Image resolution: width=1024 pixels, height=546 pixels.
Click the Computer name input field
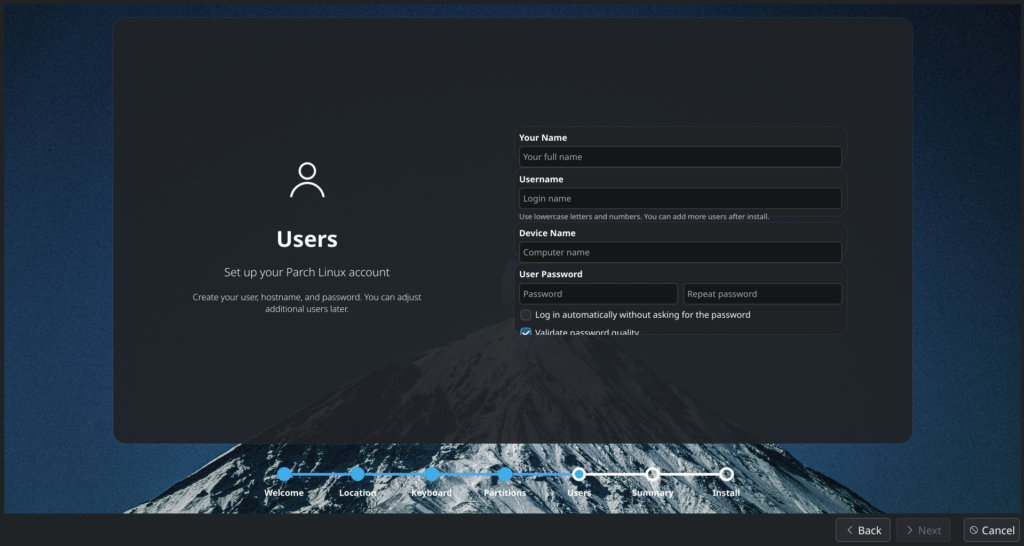[x=680, y=252]
